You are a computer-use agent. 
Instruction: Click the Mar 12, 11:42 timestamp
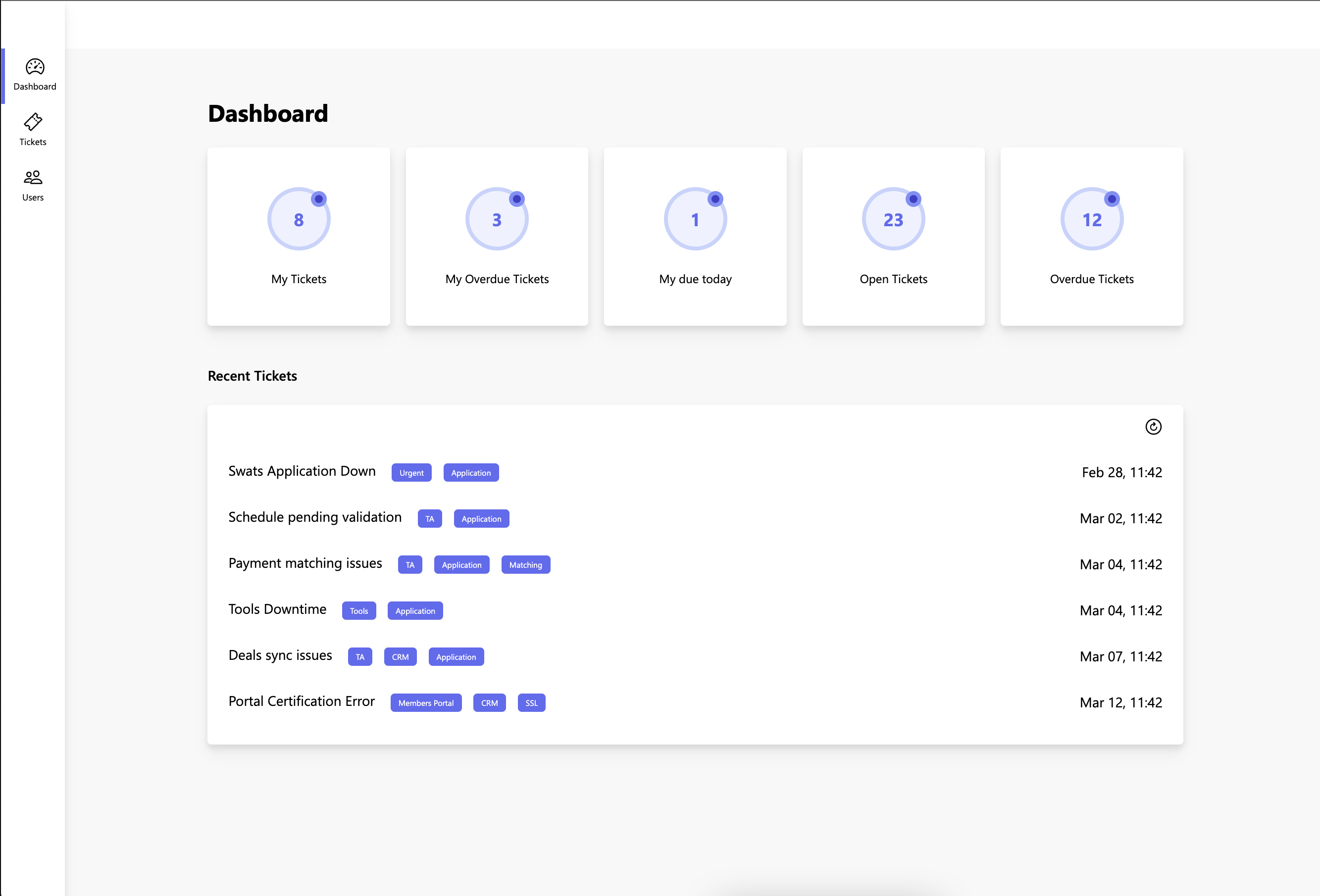click(1120, 702)
